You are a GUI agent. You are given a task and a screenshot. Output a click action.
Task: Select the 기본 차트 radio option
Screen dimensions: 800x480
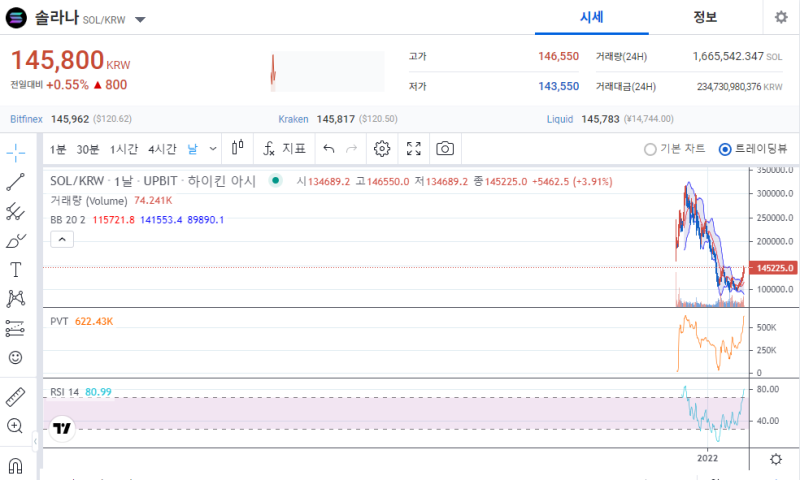point(674,149)
